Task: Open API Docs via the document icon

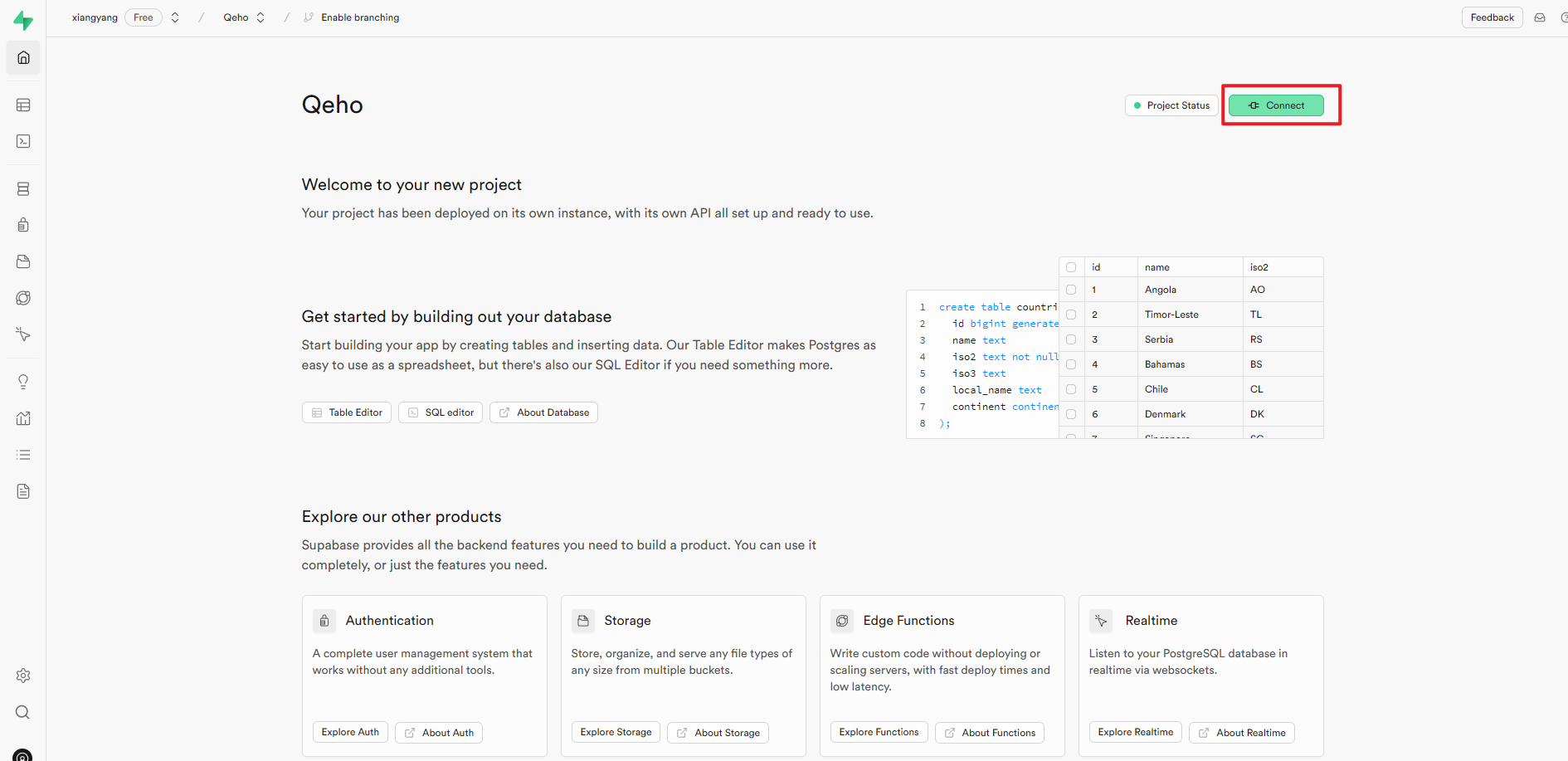Action: click(x=23, y=491)
